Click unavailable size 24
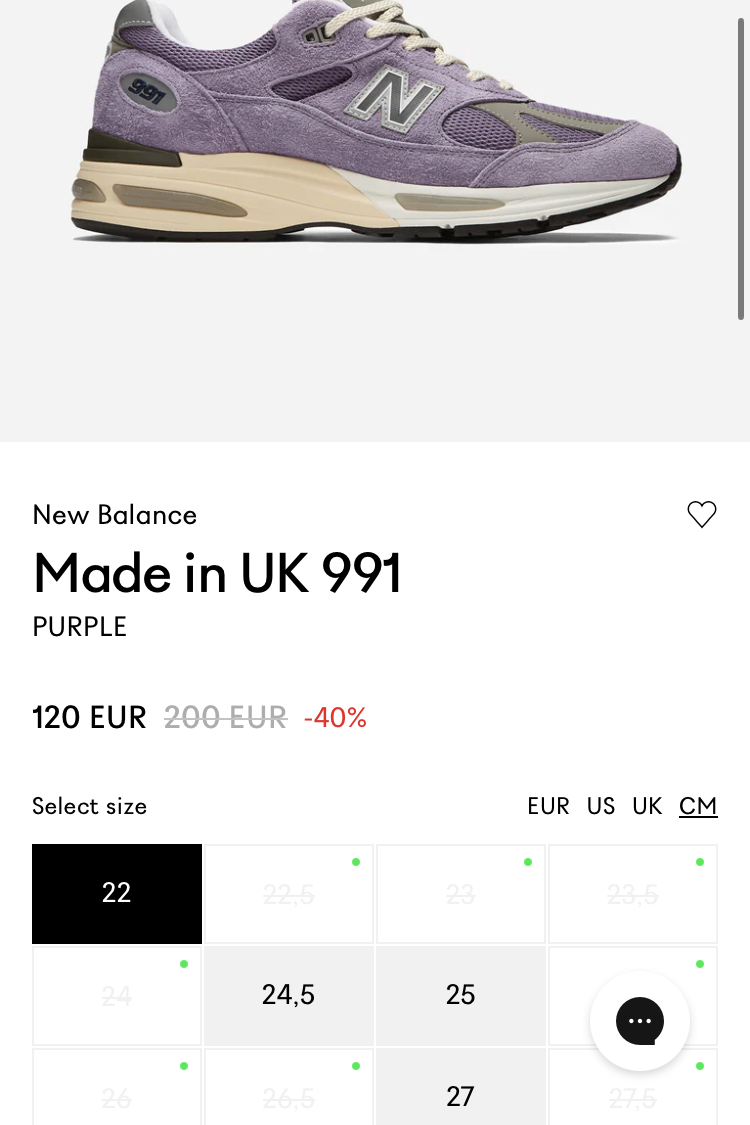Image resolution: width=750 pixels, height=1125 pixels. click(x=117, y=996)
